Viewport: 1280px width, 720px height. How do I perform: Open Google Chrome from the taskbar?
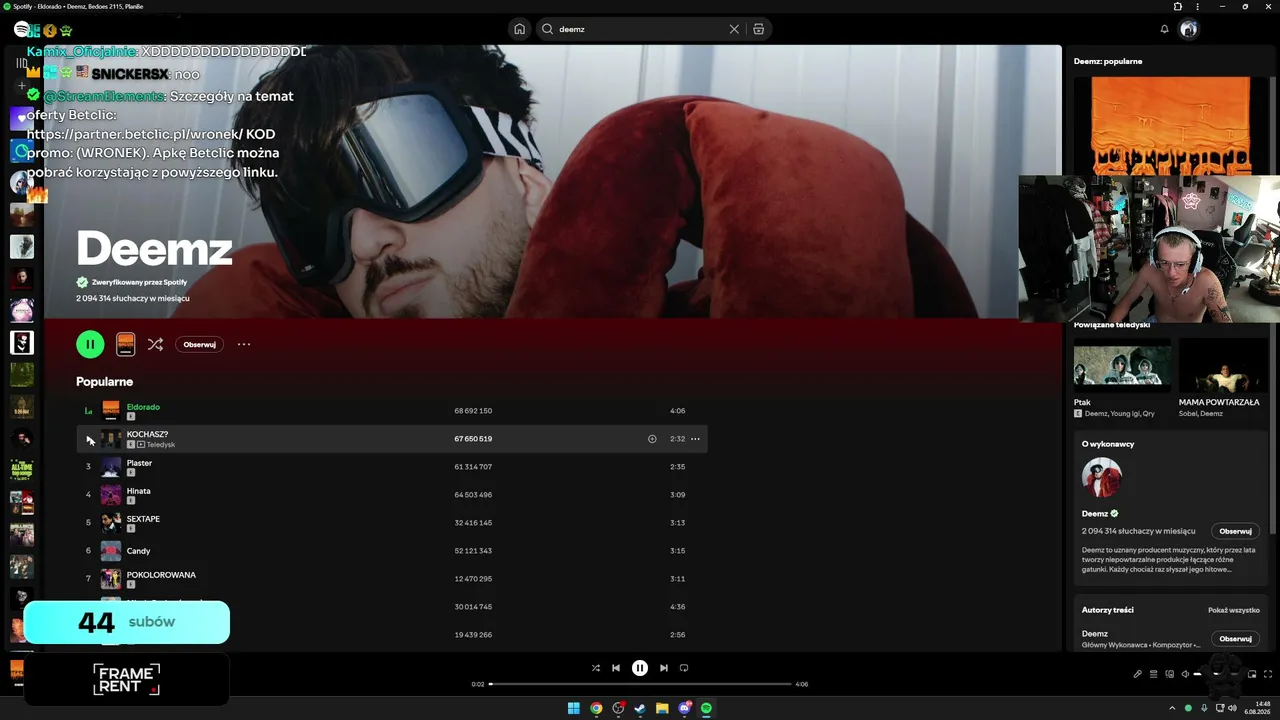pyautogui.click(x=596, y=708)
